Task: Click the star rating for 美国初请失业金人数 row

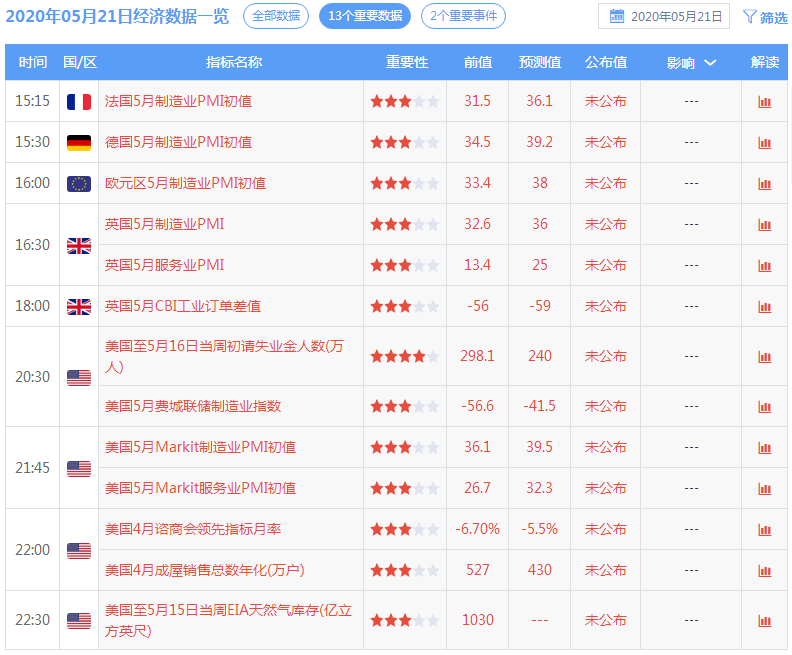Action: coord(404,356)
